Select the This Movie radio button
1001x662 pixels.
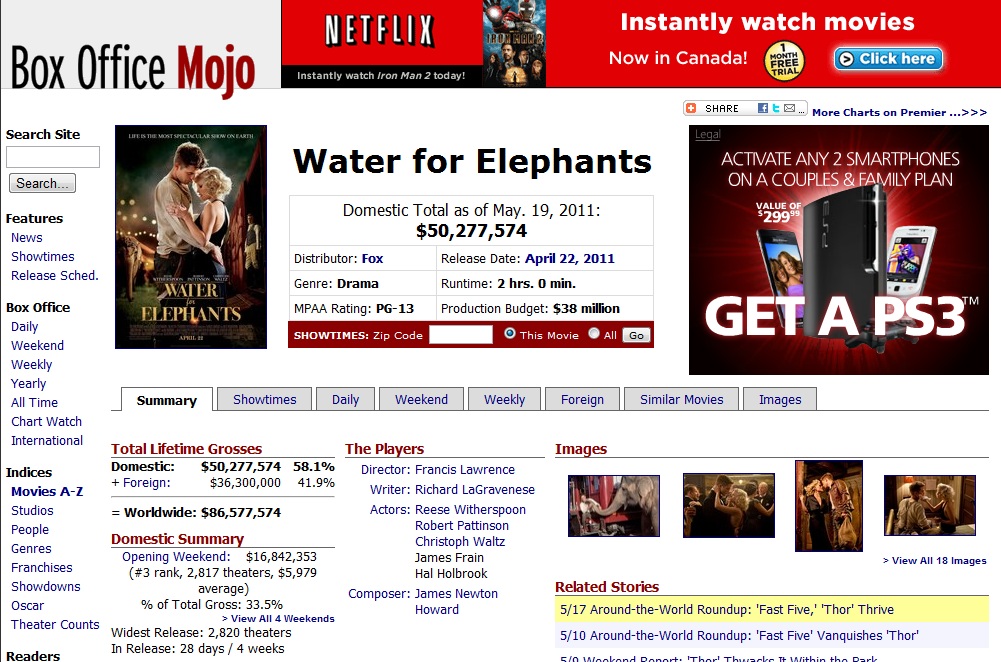tap(510, 334)
